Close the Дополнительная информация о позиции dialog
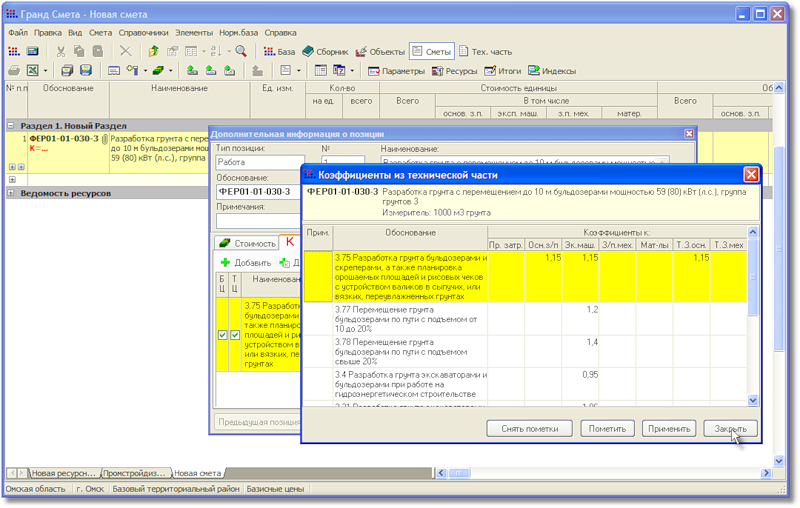The width and height of the screenshot is (800, 508). click(689, 134)
